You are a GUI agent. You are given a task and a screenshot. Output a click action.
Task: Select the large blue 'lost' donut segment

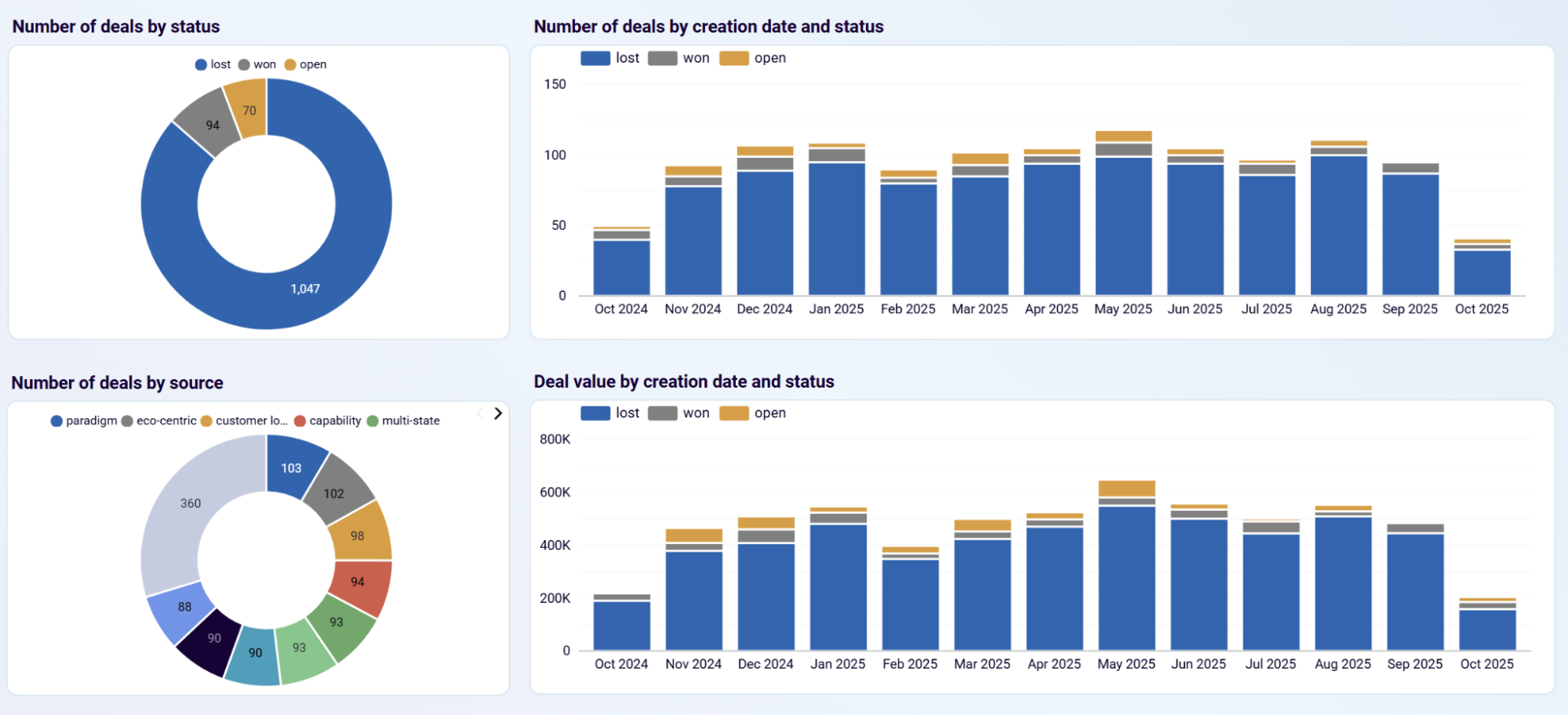click(x=304, y=288)
